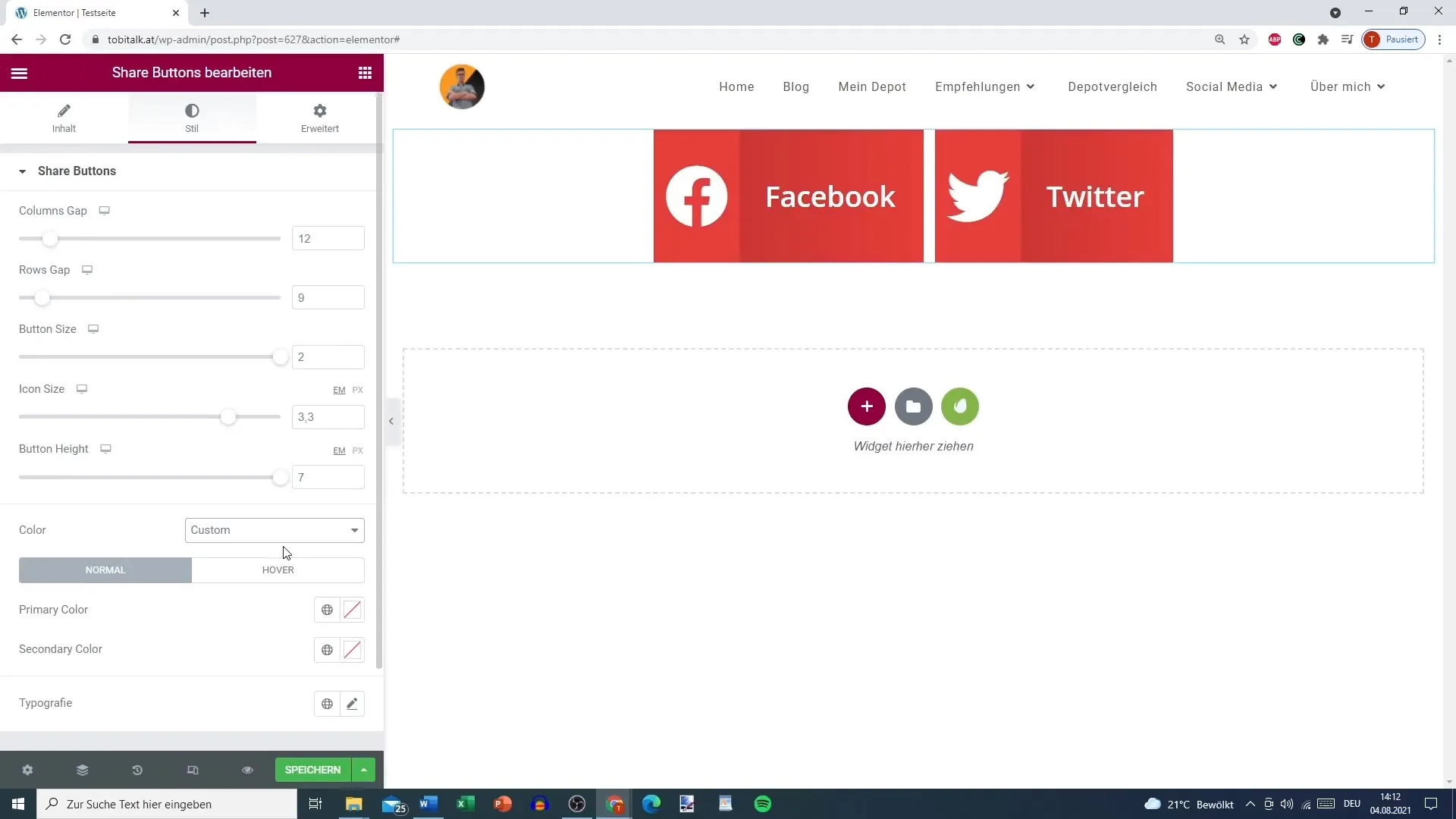Expand save options arrow

364,770
